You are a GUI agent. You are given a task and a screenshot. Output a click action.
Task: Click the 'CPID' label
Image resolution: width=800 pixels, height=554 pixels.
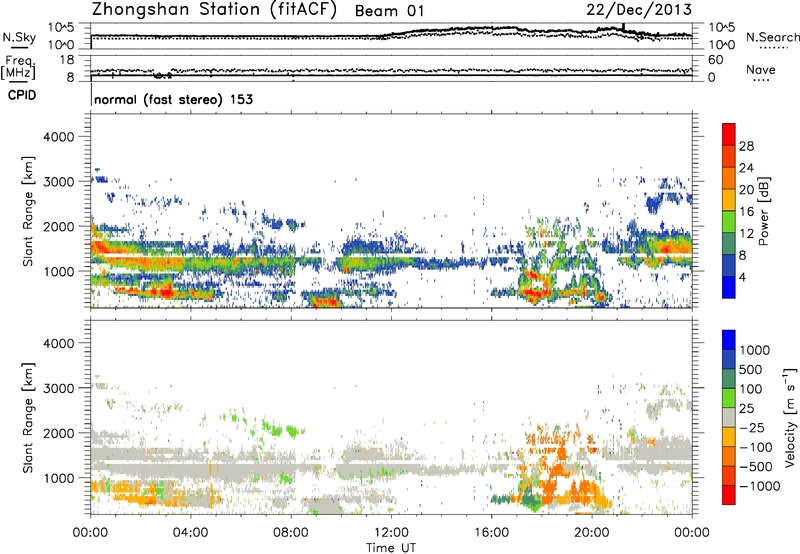click(22, 95)
